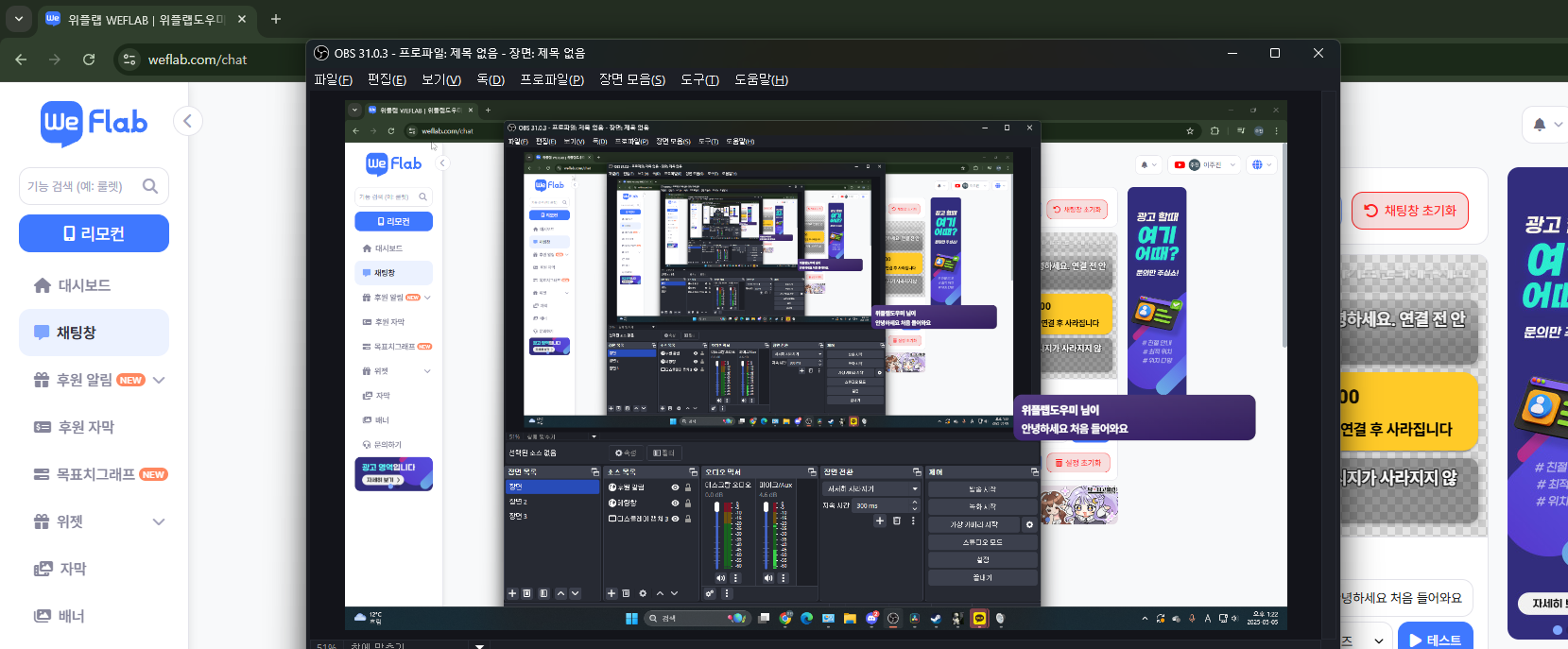
Task: Open the 파일 menu in OBS
Action: coord(333,80)
